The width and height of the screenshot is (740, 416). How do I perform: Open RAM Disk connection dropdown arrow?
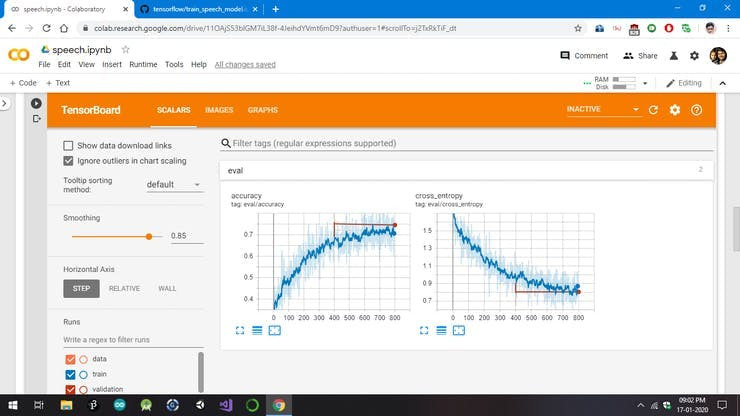tap(645, 84)
